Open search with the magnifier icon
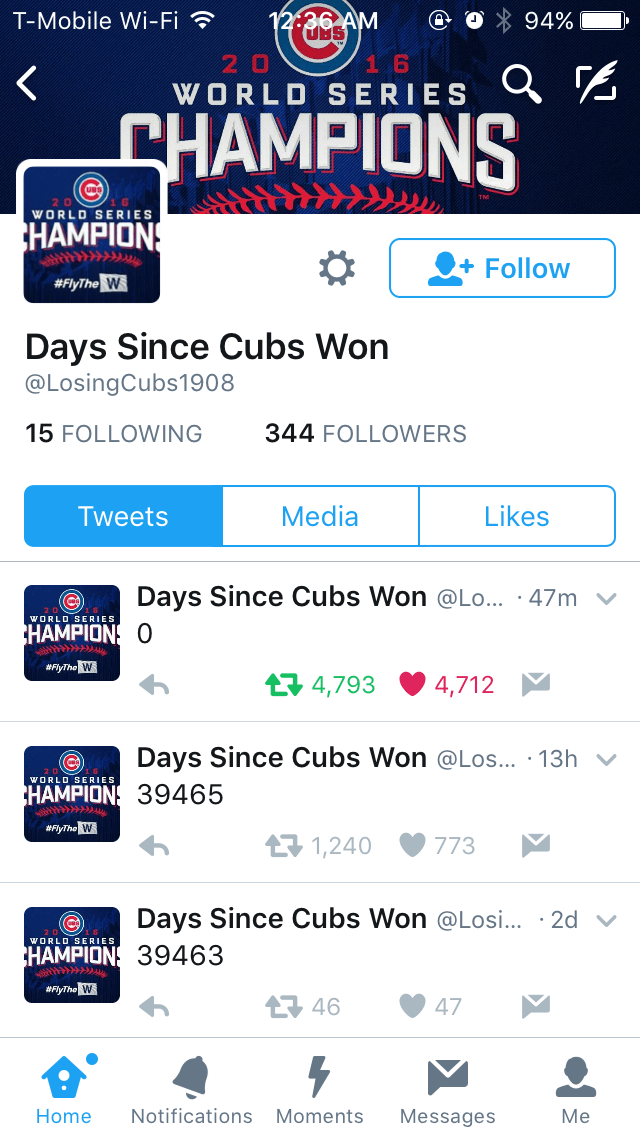Screen dimensions: 640x1136 [x=522, y=82]
